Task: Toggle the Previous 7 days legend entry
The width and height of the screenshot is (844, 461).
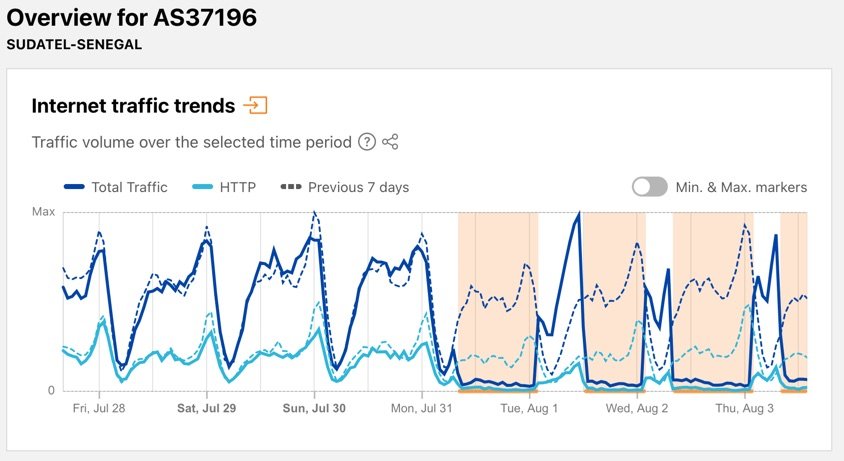Action: click(344, 187)
